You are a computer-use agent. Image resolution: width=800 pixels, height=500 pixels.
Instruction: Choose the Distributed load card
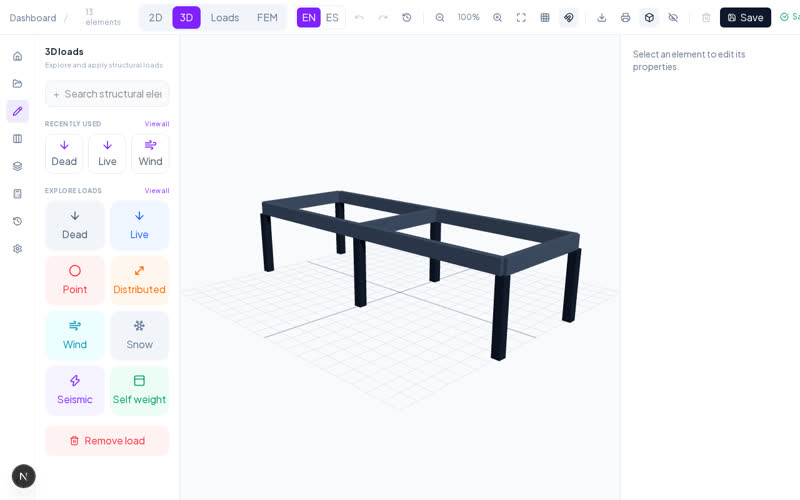pyautogui.click(x=139, y=281)
